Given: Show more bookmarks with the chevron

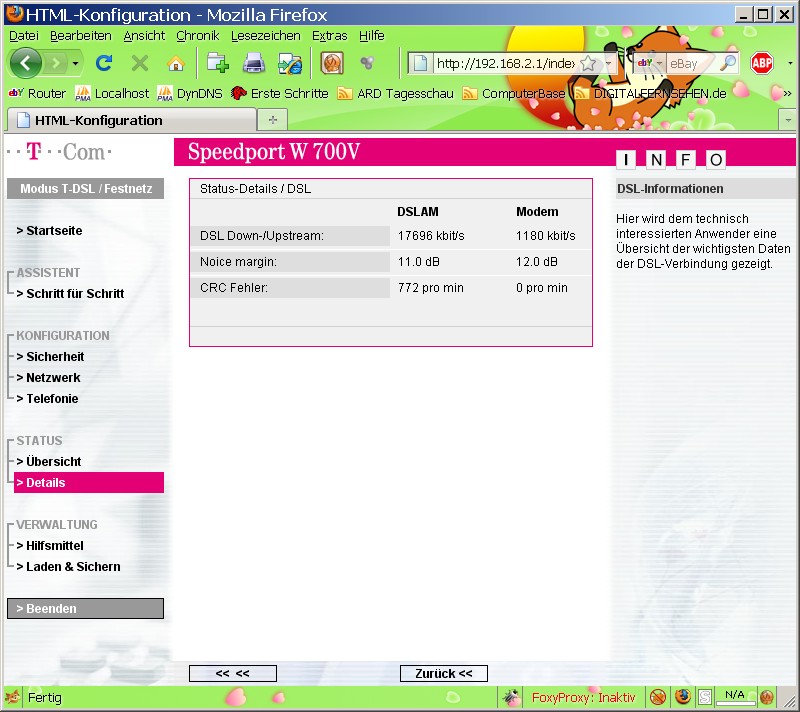Looking at the screenshot, I should pyautogui.click(x=787, y=93).
